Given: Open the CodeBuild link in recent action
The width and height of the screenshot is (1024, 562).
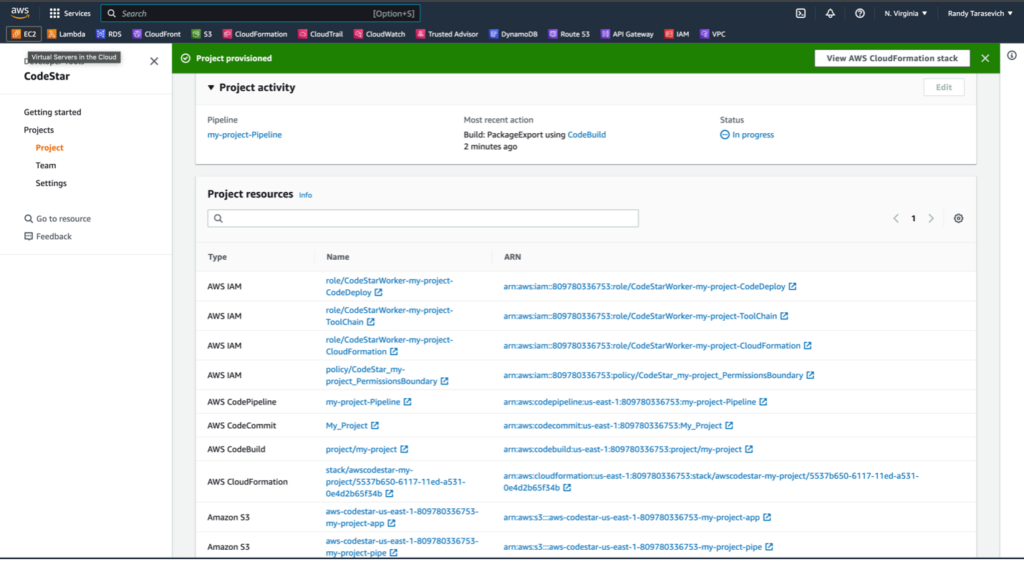Looking at the screenshot, I should (x=586, y=134).
